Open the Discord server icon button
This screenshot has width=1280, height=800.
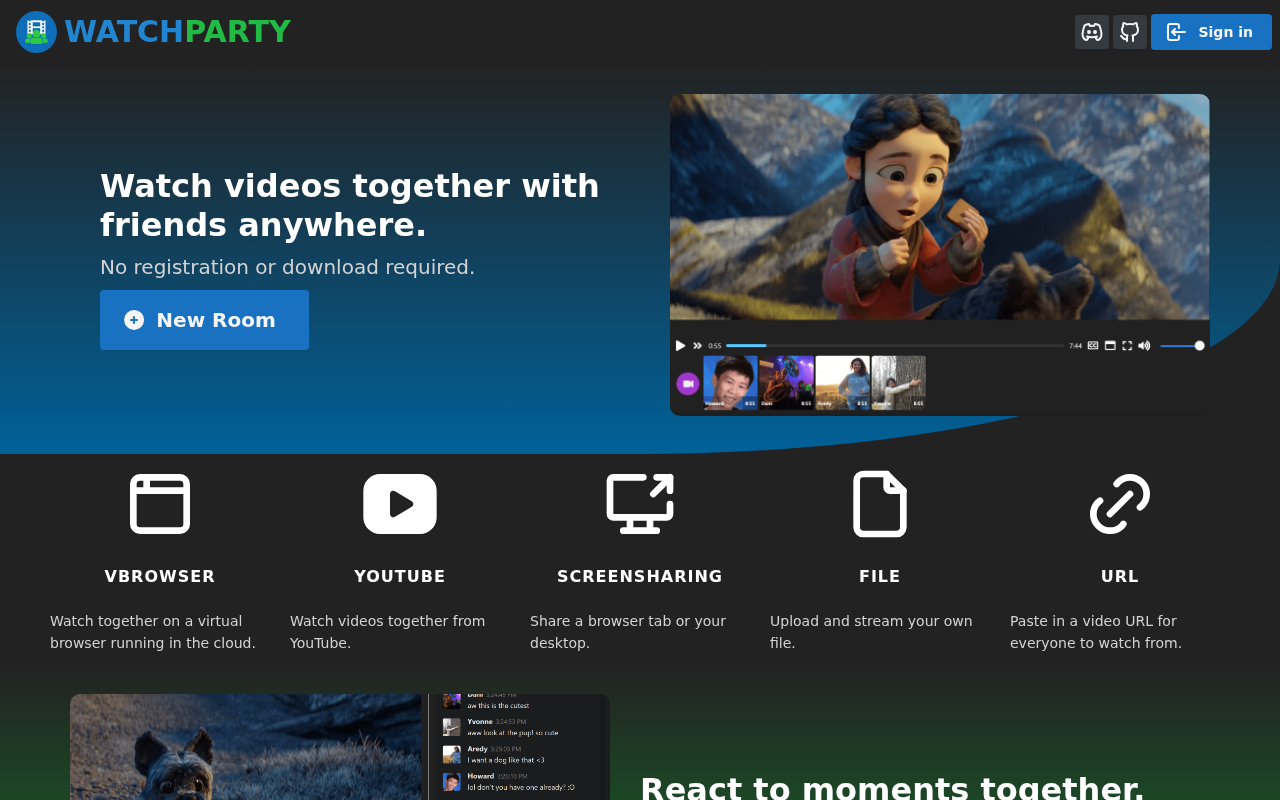pyautogui.click(x=1092, y=32)
